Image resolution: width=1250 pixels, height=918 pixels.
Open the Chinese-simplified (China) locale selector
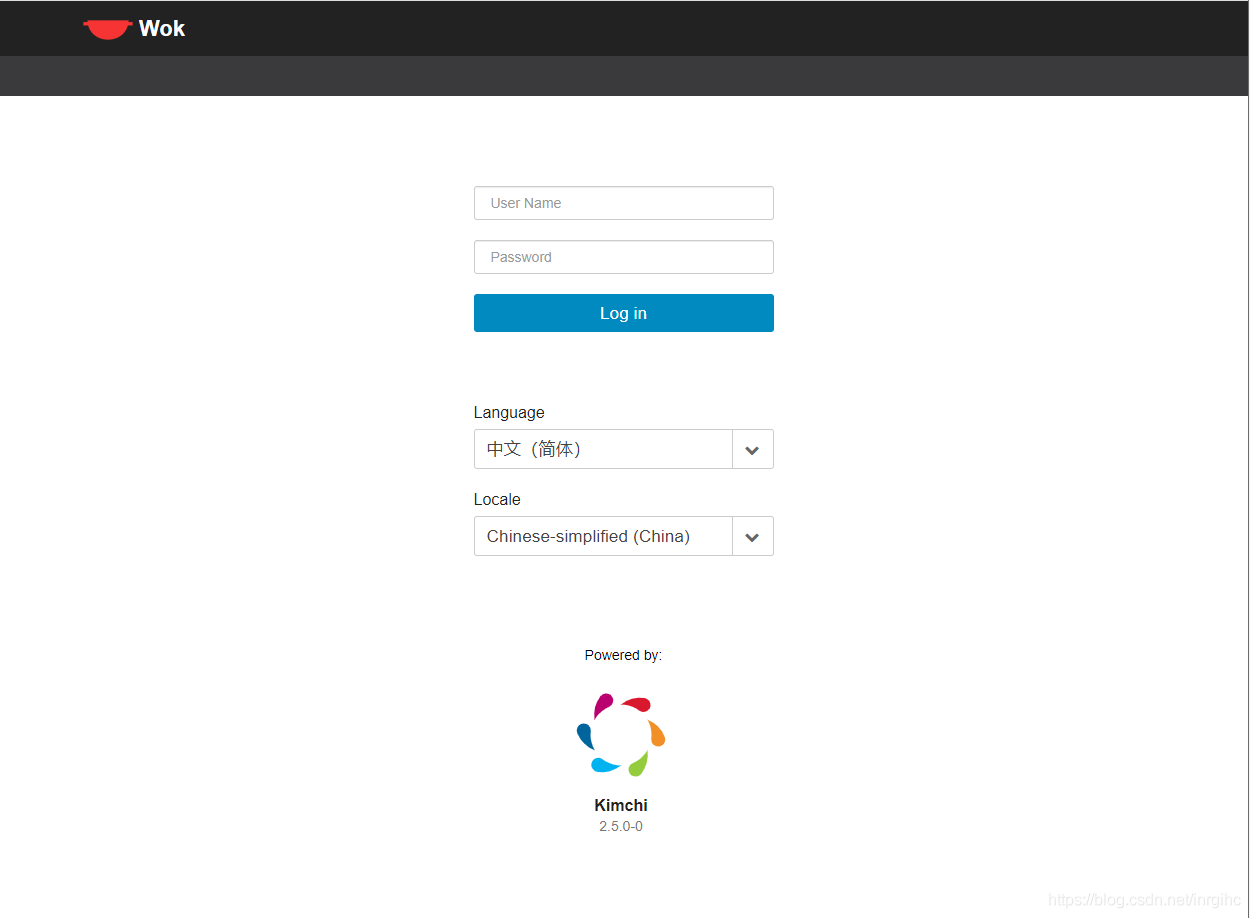click(x=603, y=537)
